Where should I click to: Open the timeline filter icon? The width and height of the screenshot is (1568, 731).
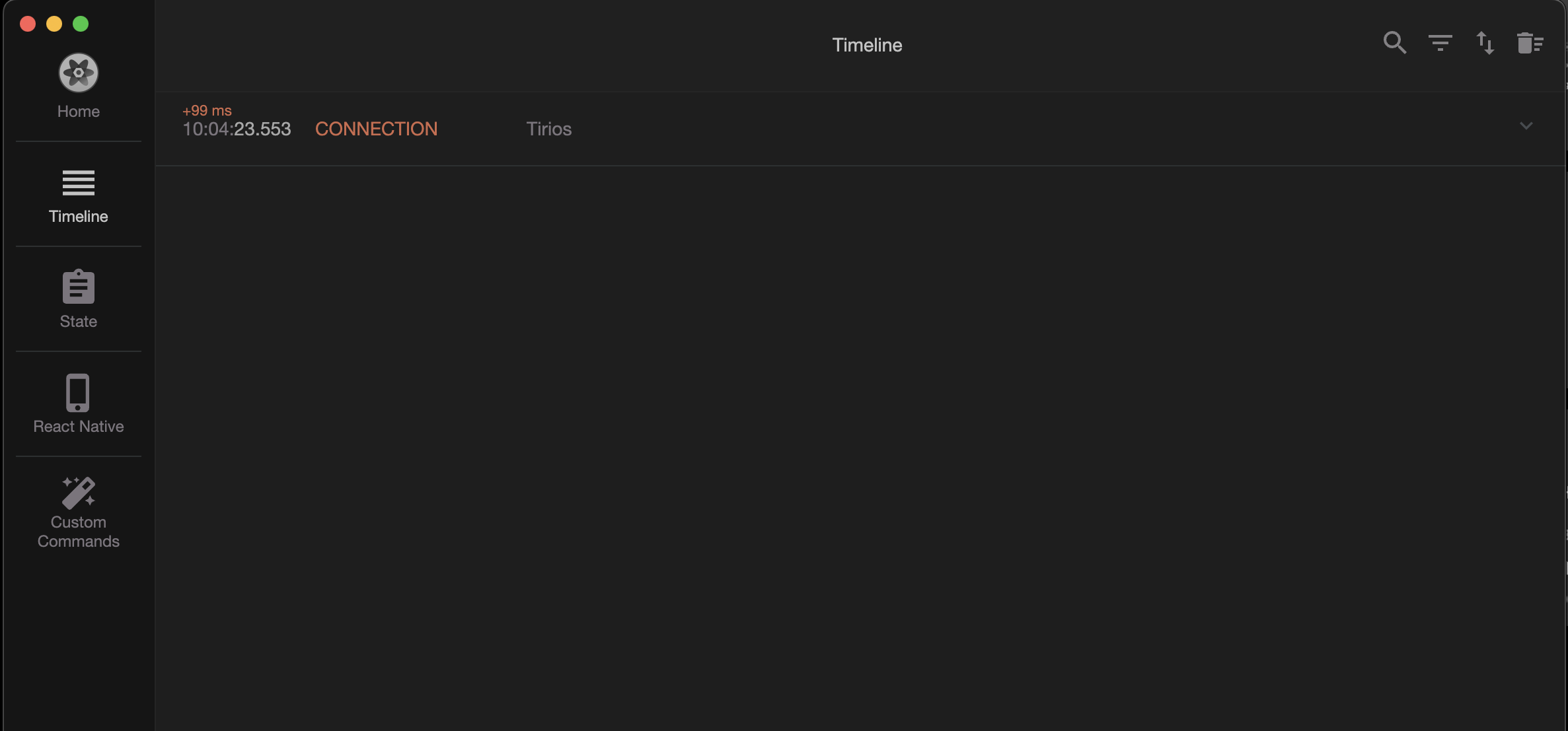click(x=1440, y=43)
